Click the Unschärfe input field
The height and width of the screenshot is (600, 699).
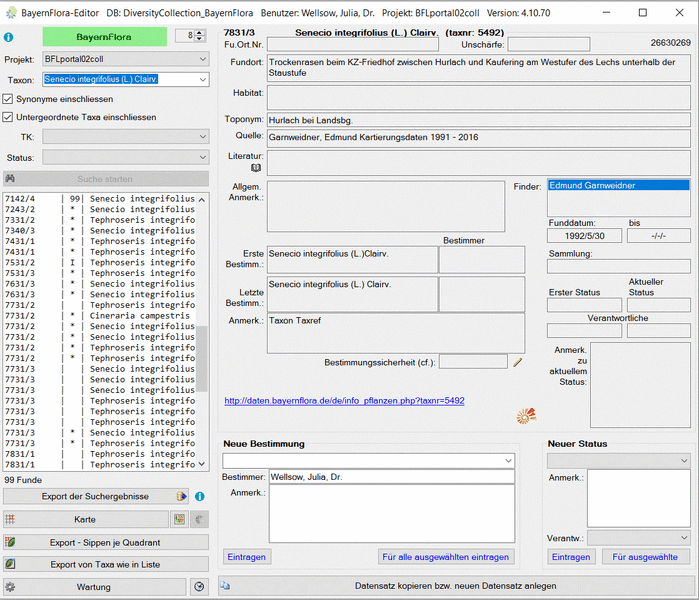click(549, 44)
